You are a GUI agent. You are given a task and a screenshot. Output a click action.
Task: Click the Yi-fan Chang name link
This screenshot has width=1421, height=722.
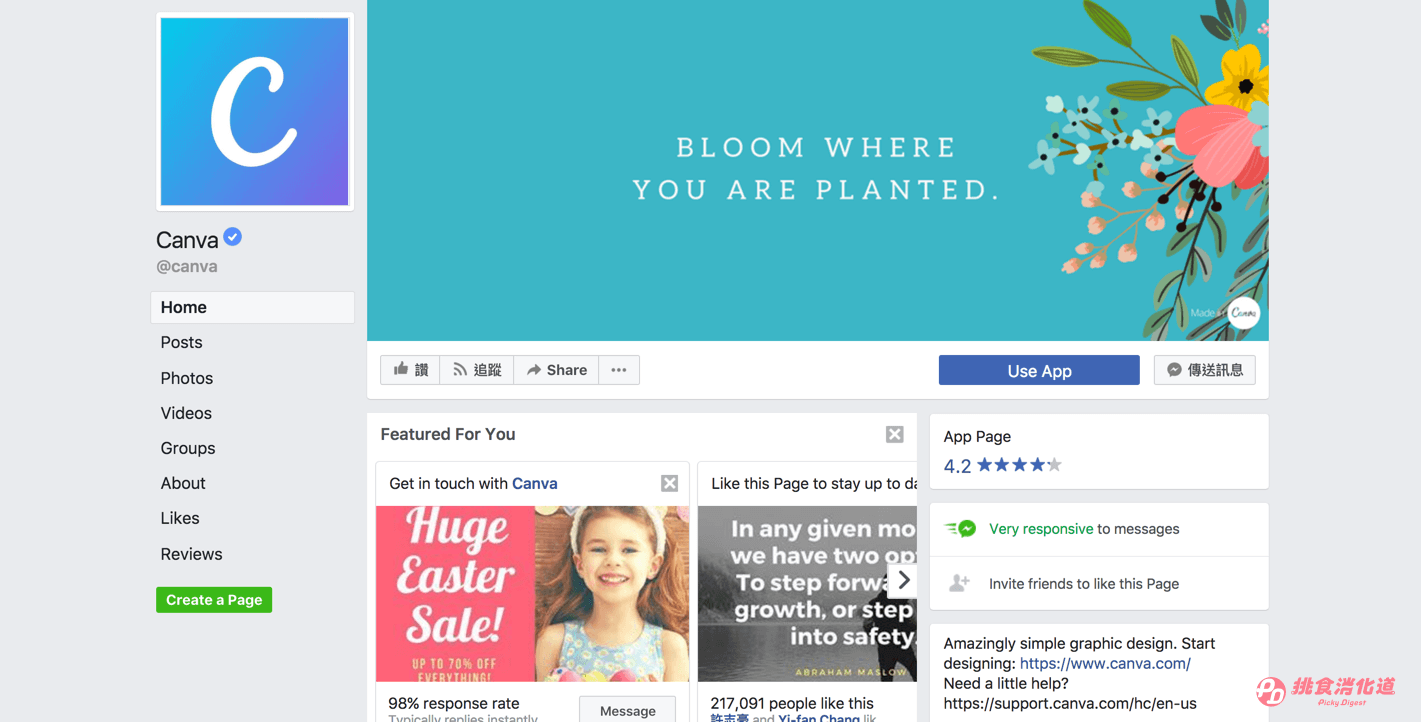pos(819,718)
